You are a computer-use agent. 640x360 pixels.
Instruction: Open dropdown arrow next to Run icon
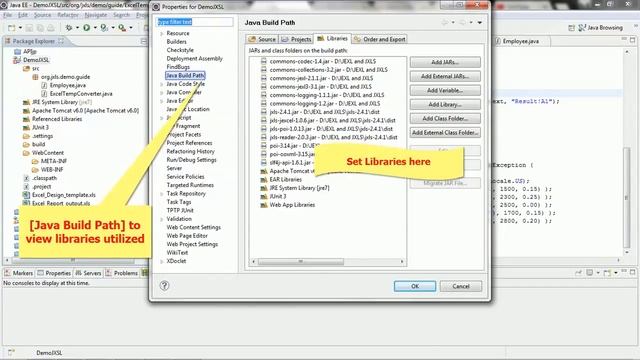pyautogui.click(x=95, y=28)
